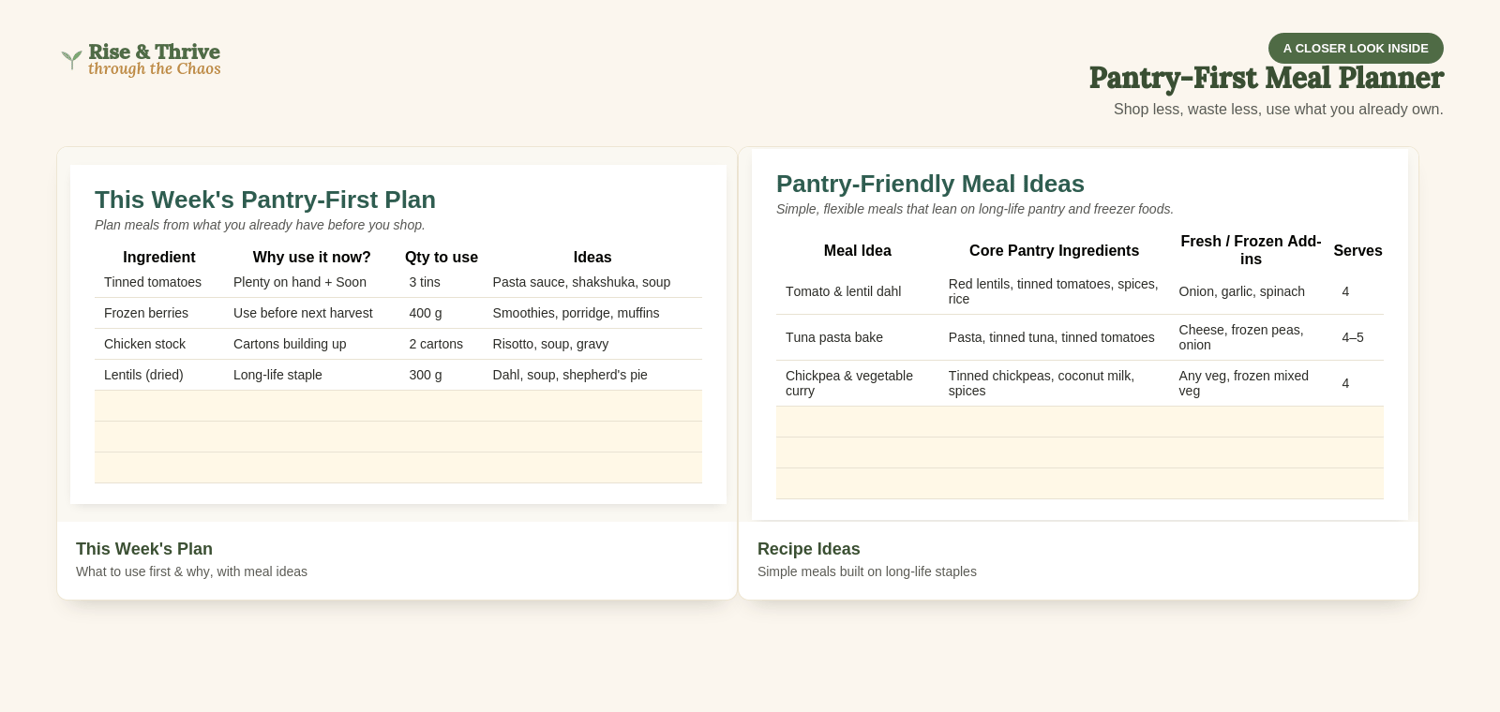Click the 'Serves' column header
1500x712 pixels.
pos(1358,251)
